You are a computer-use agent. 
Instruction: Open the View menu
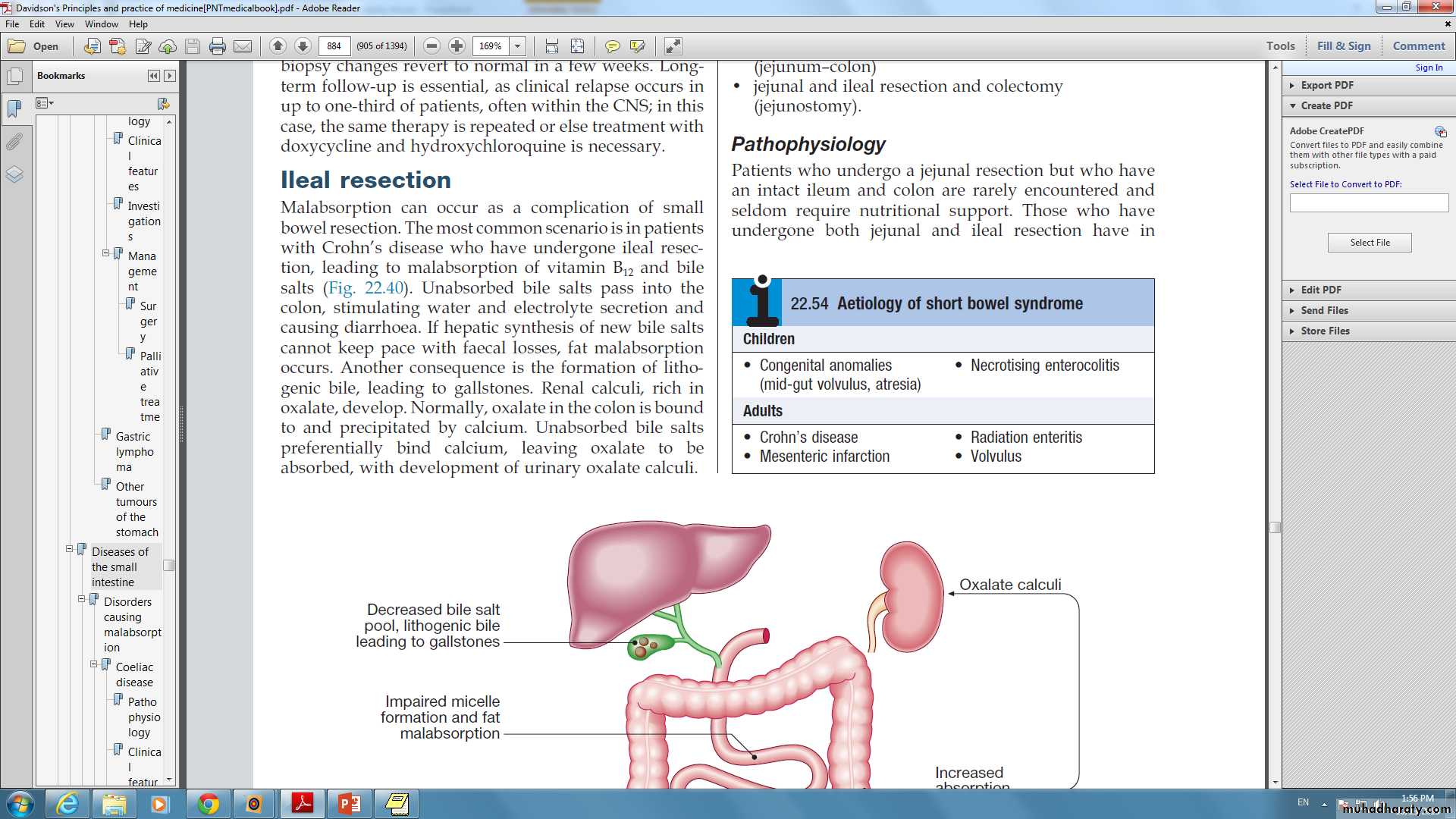click(x=64, y=24)
